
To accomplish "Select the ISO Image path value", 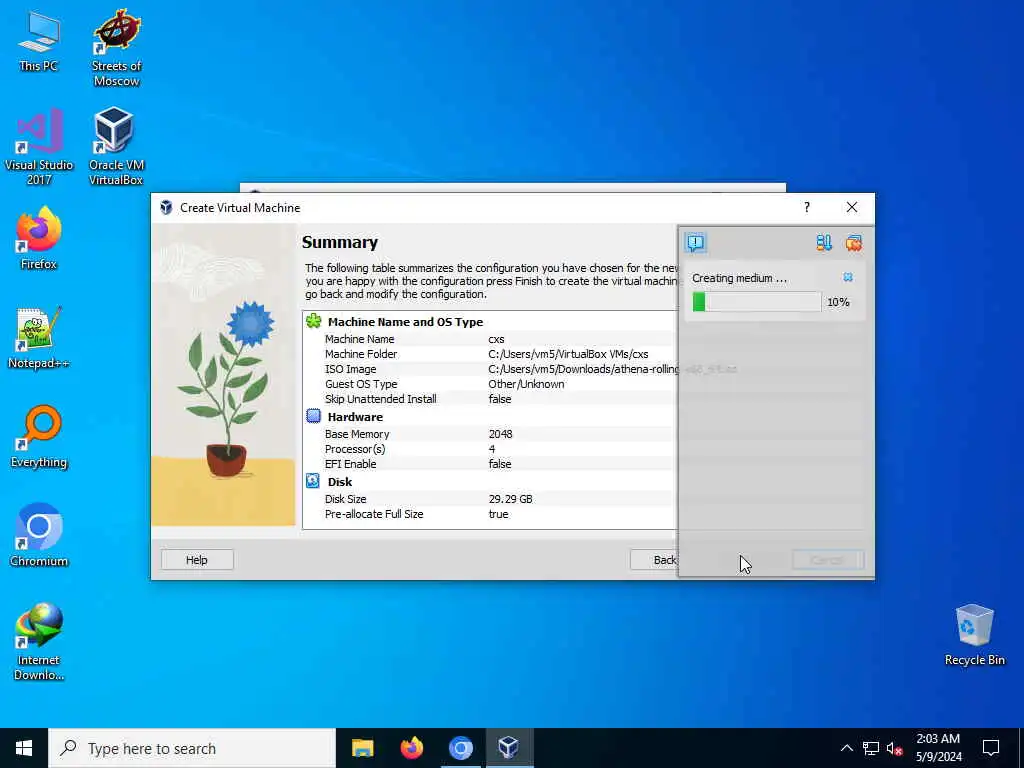I will [583, 369].
